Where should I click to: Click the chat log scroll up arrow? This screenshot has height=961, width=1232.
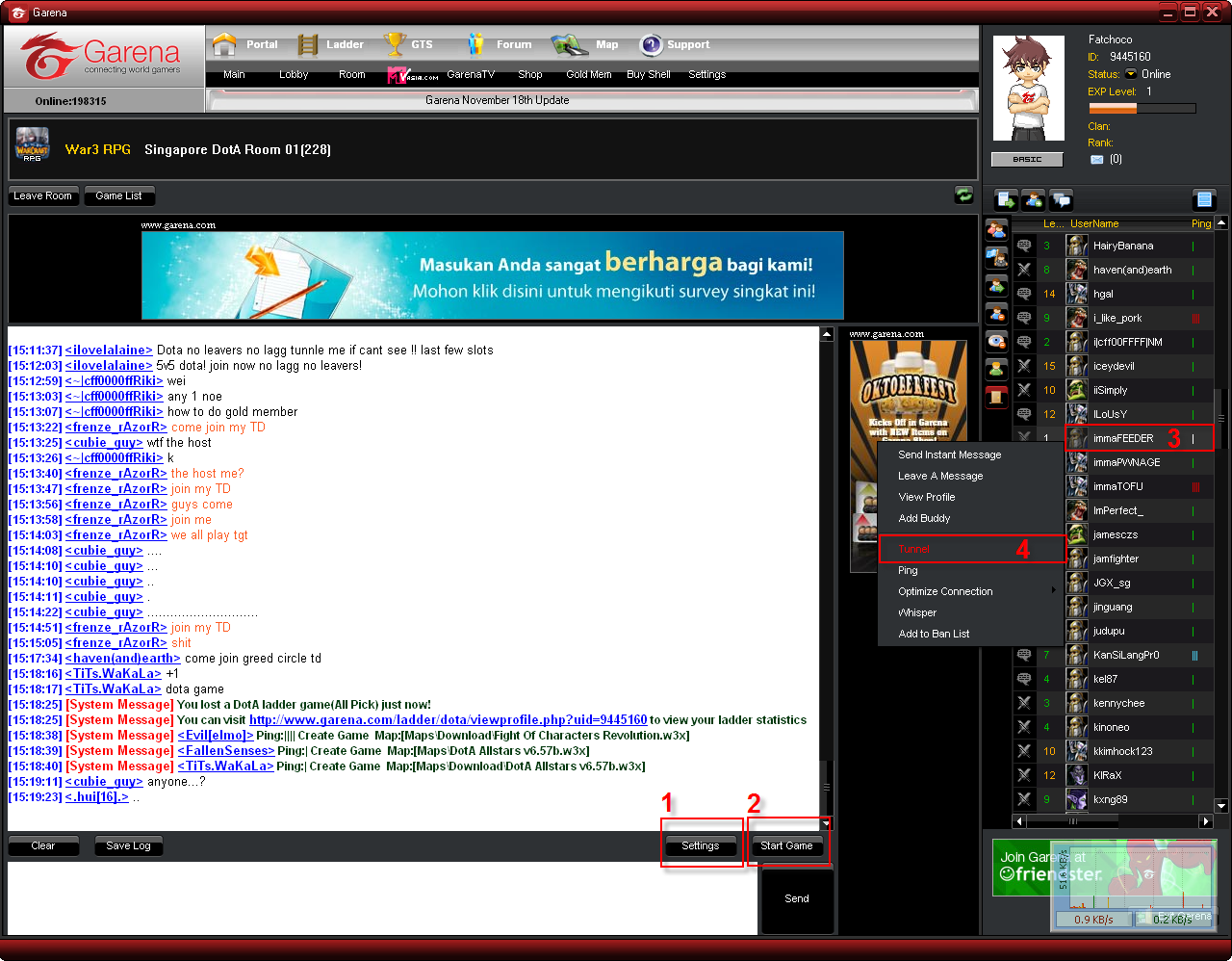click(x=826, y=334)
